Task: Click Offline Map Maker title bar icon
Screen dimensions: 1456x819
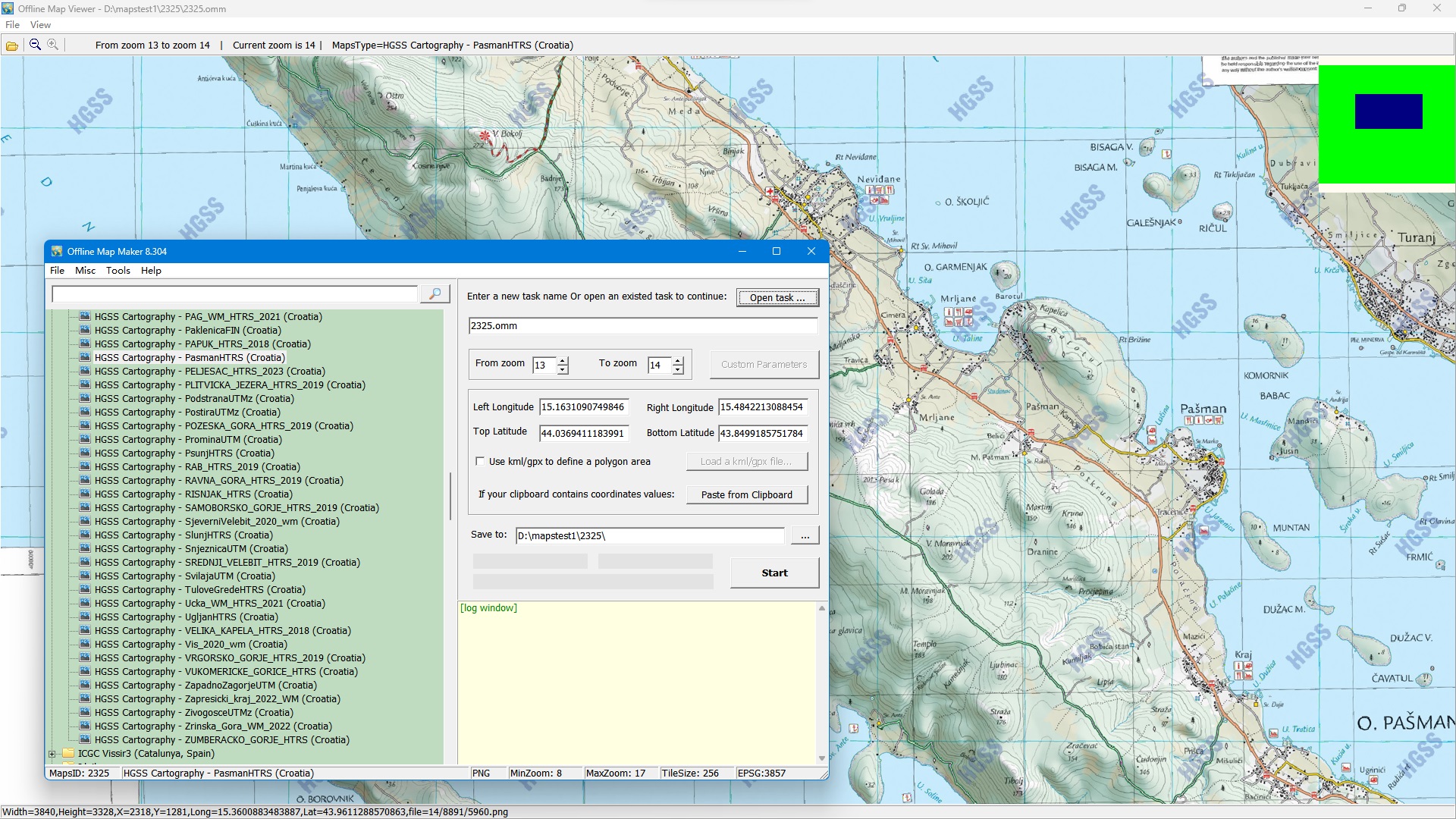Action: click(57, 251)
